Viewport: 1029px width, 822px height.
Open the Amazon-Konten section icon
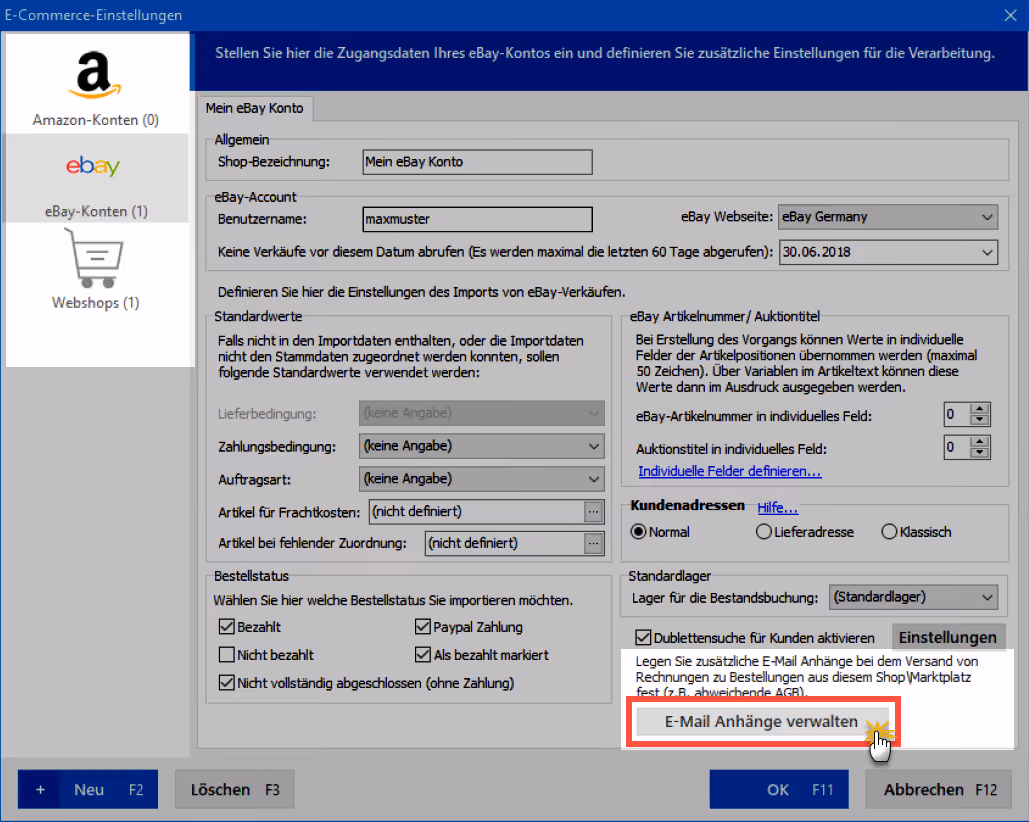(95, 75)
